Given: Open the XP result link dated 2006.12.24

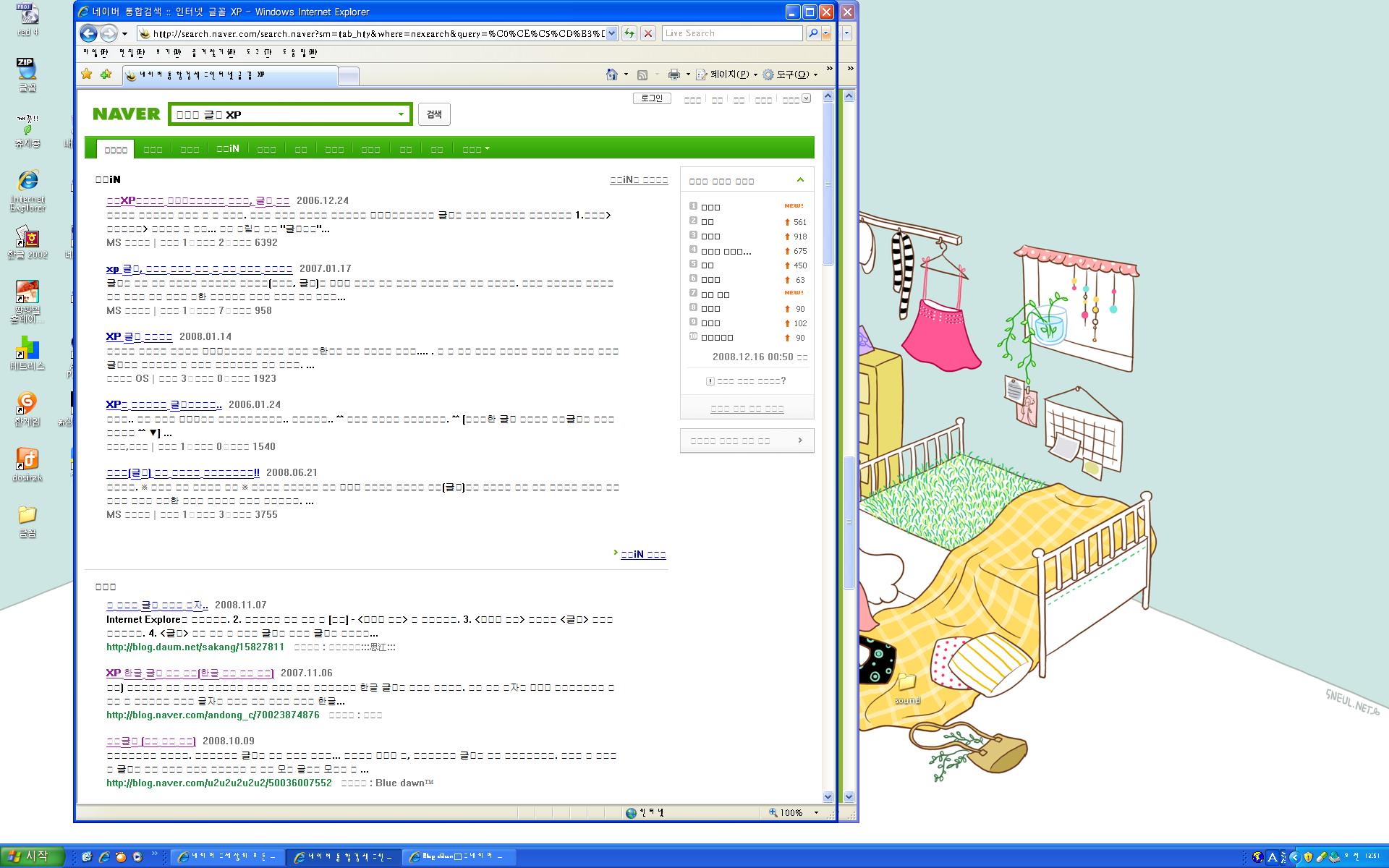Looking at the screenshot, I should (x=198, y=201).
